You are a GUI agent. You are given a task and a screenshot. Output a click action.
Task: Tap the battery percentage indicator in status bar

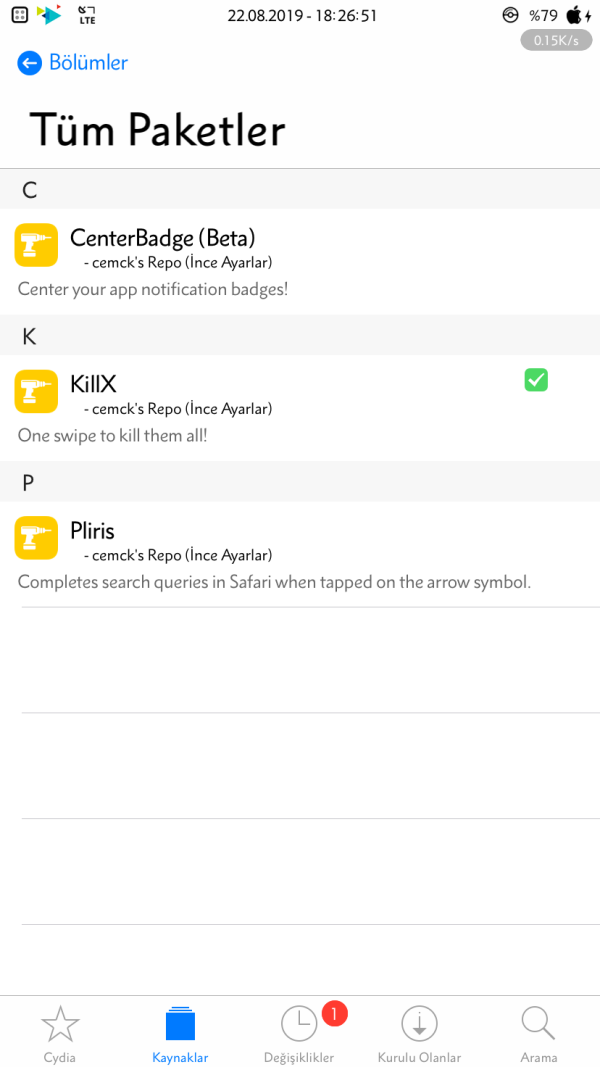point(543,15)
